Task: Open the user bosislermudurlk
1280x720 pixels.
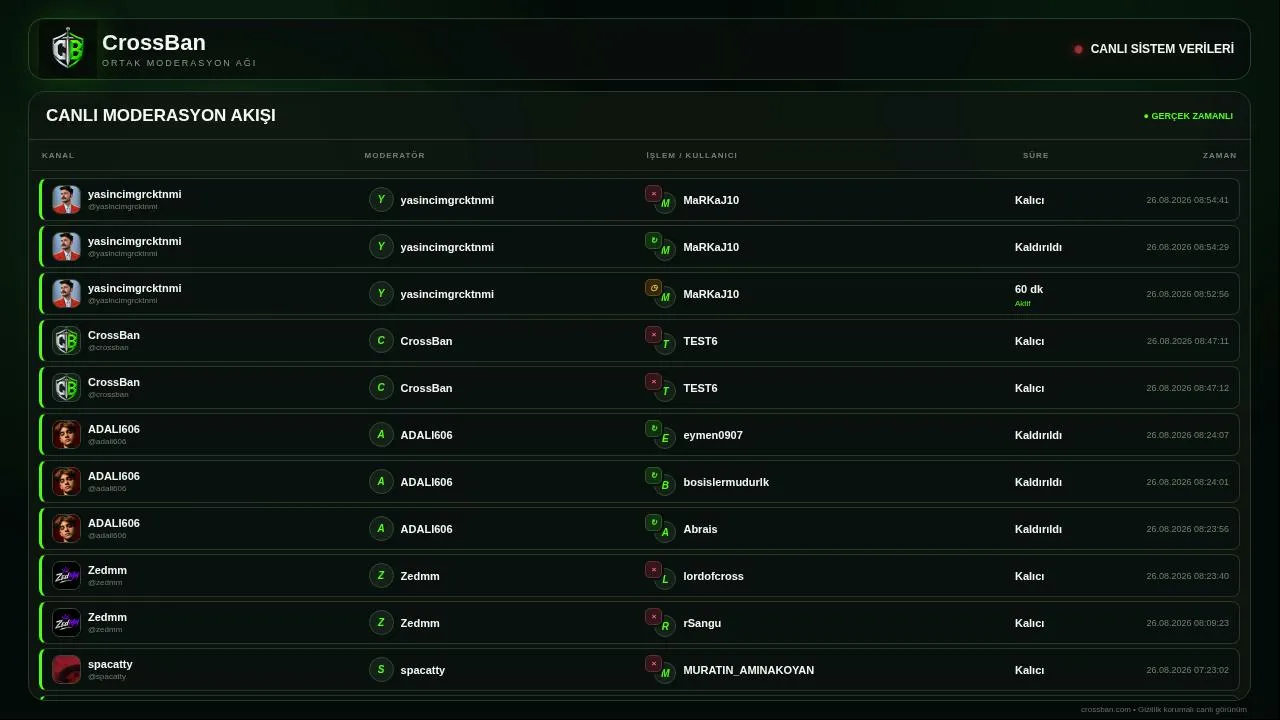Action: coord(726,482)
